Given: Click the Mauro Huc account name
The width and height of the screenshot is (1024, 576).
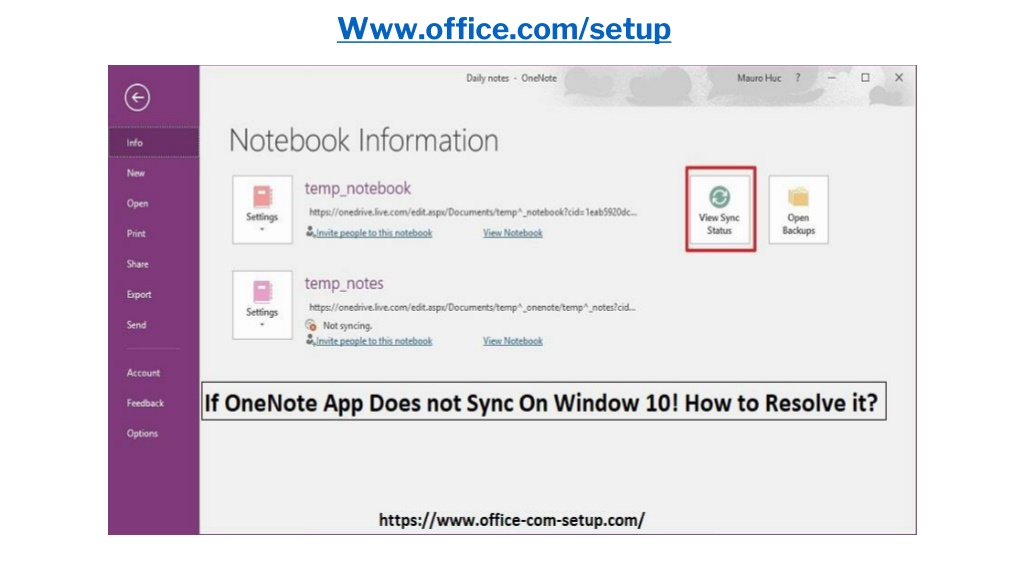Looking at the screenshot, I should tap(759, 78).
